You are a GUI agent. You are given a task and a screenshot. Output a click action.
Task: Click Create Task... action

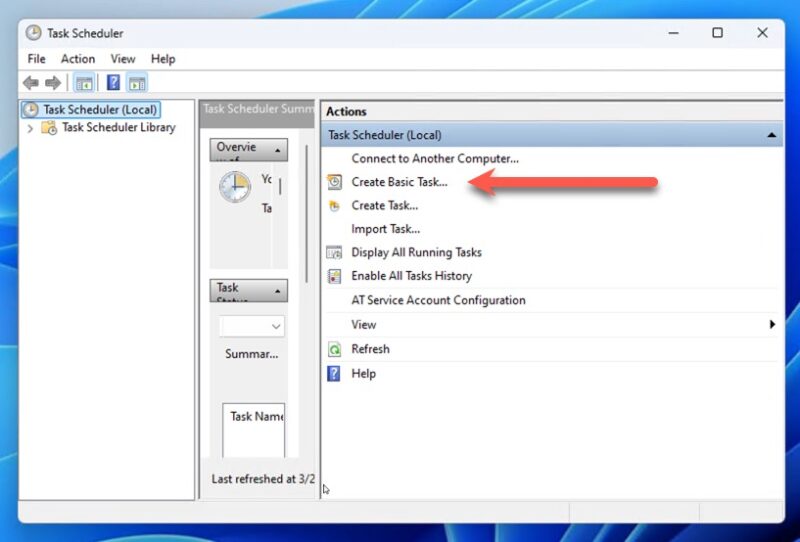point(385,206)
